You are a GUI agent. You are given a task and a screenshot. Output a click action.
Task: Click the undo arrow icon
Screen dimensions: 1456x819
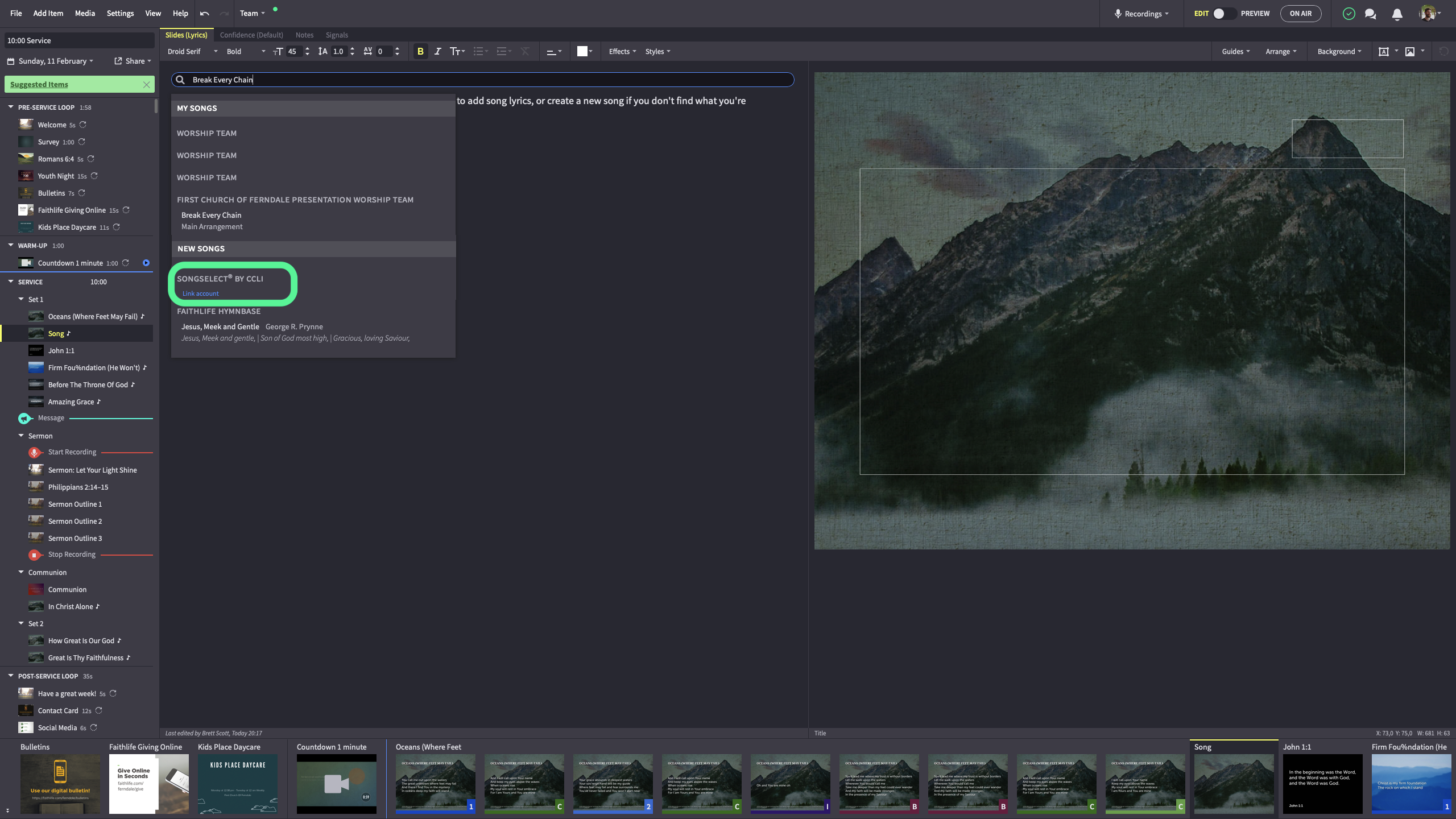point(205,14)
